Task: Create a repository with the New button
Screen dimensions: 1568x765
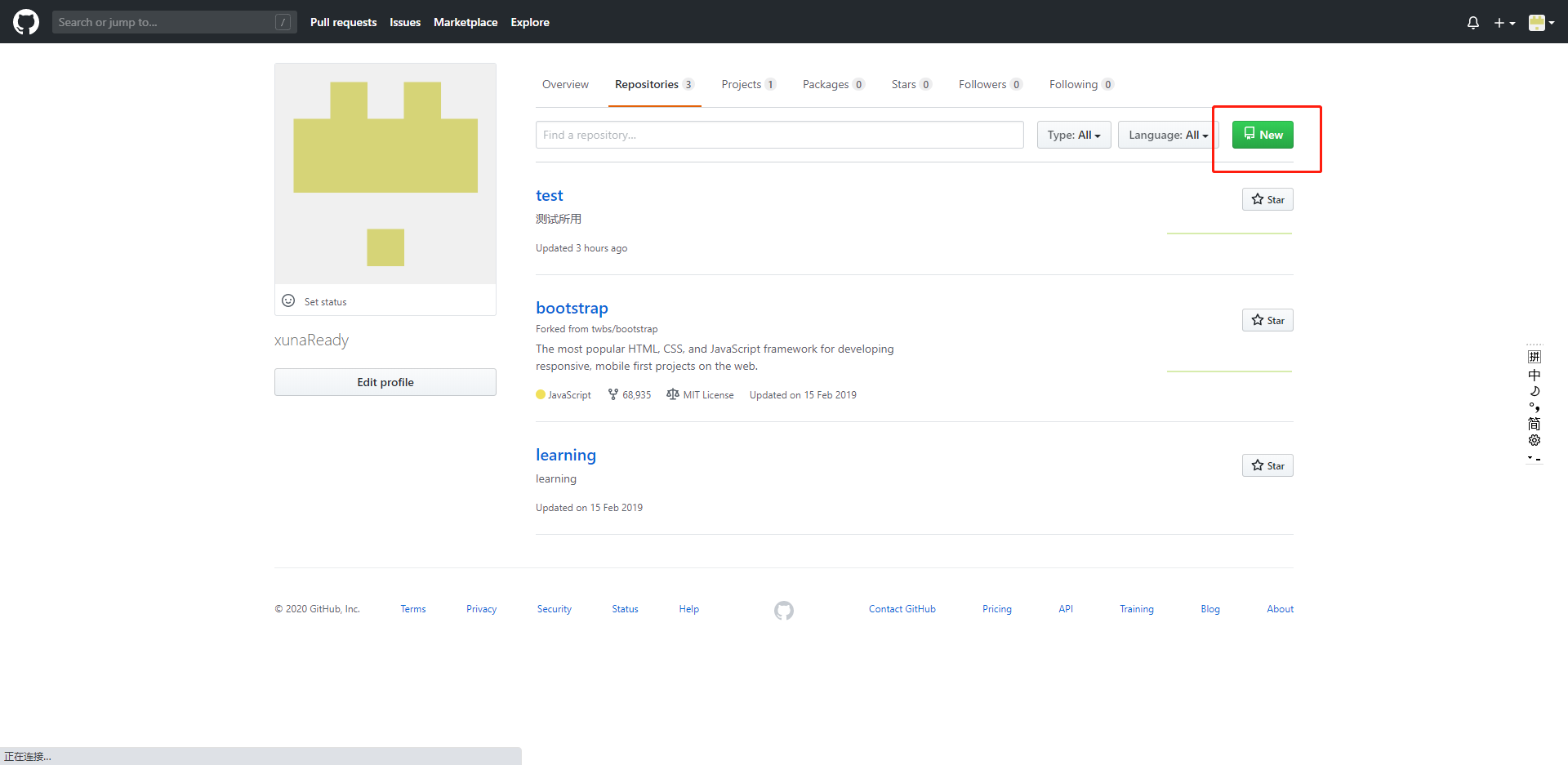Action: (x=1263, y=135)
